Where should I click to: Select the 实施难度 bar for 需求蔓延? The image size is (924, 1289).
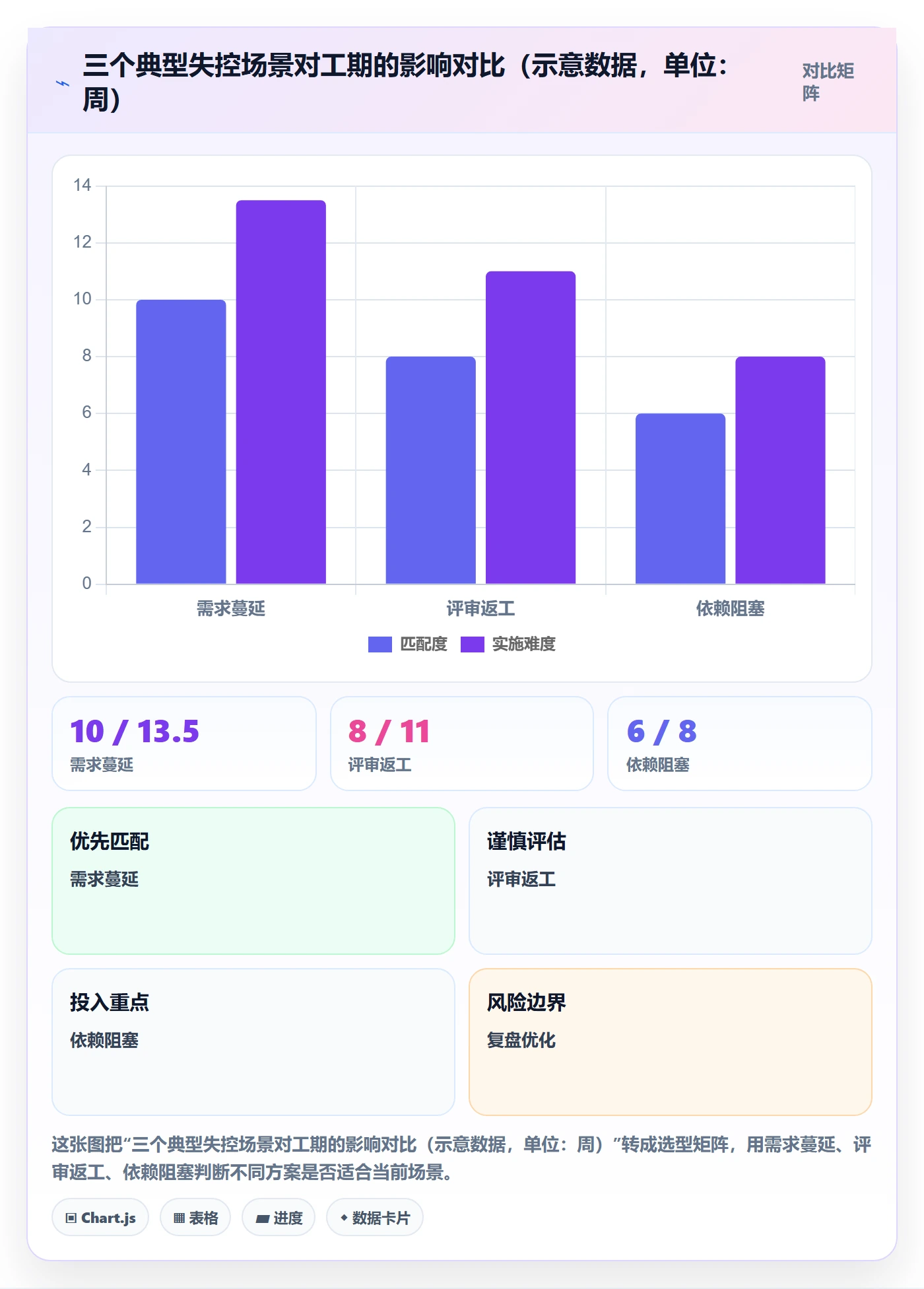click(x=281, y=392)
